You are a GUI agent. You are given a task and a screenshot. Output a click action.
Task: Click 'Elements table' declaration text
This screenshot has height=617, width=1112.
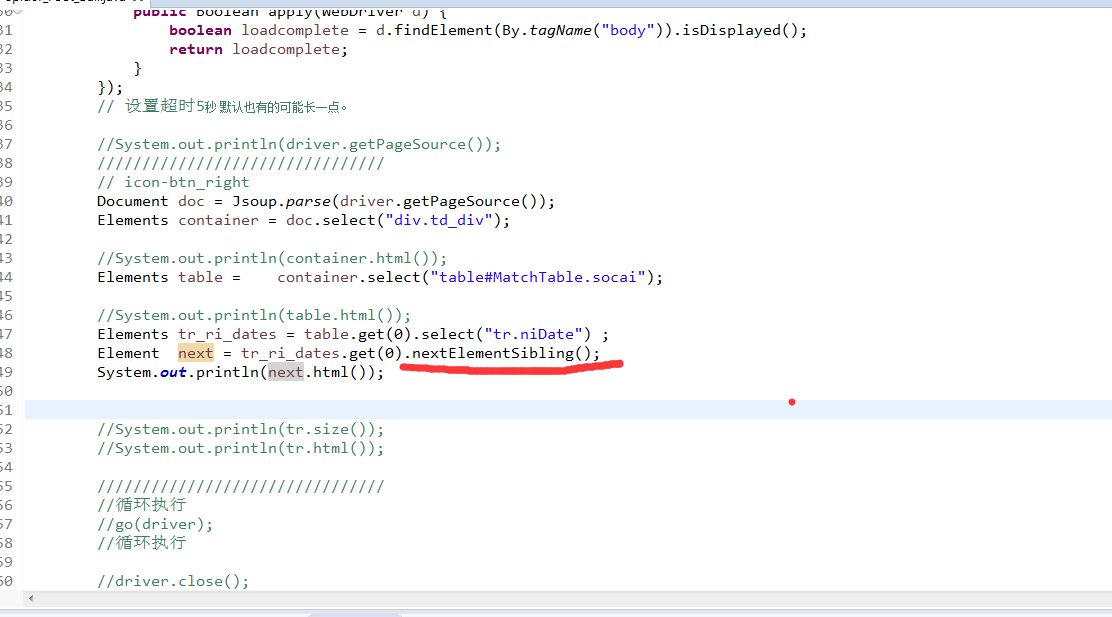coord(160,277)
